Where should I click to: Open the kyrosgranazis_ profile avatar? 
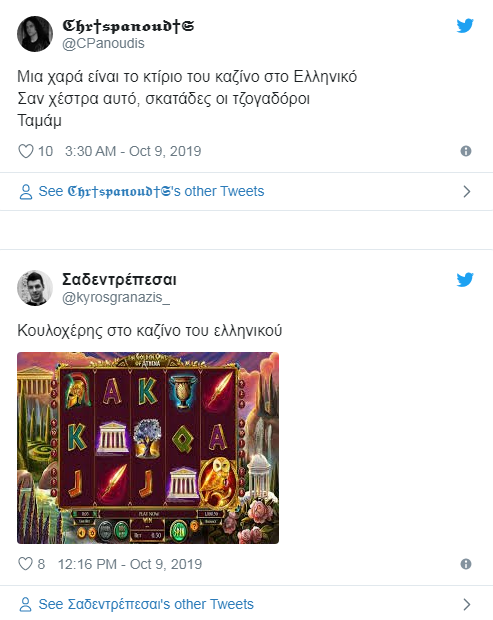pyautogui.click(x=35, y=288)
